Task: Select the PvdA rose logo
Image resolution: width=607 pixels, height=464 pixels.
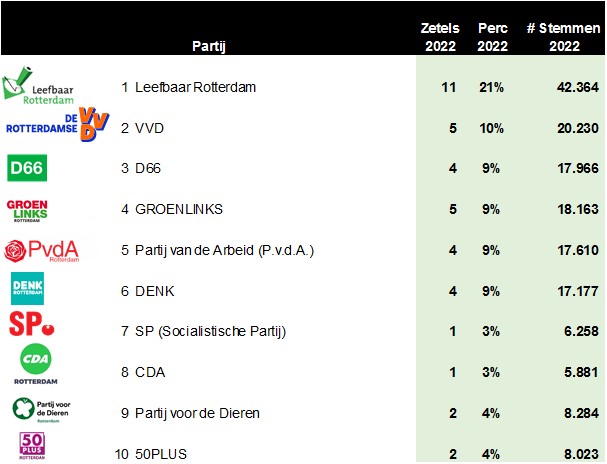Action: [41, 251]
